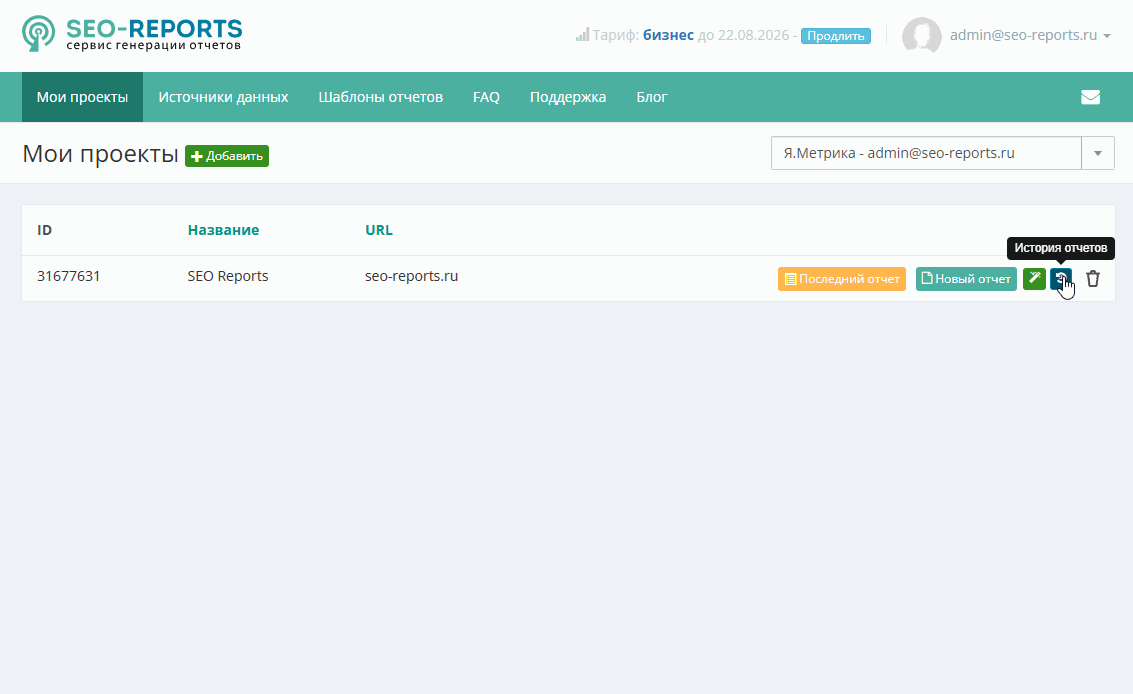Delete project with the trash icon

pyautogui.click(x=1093, y=278)
